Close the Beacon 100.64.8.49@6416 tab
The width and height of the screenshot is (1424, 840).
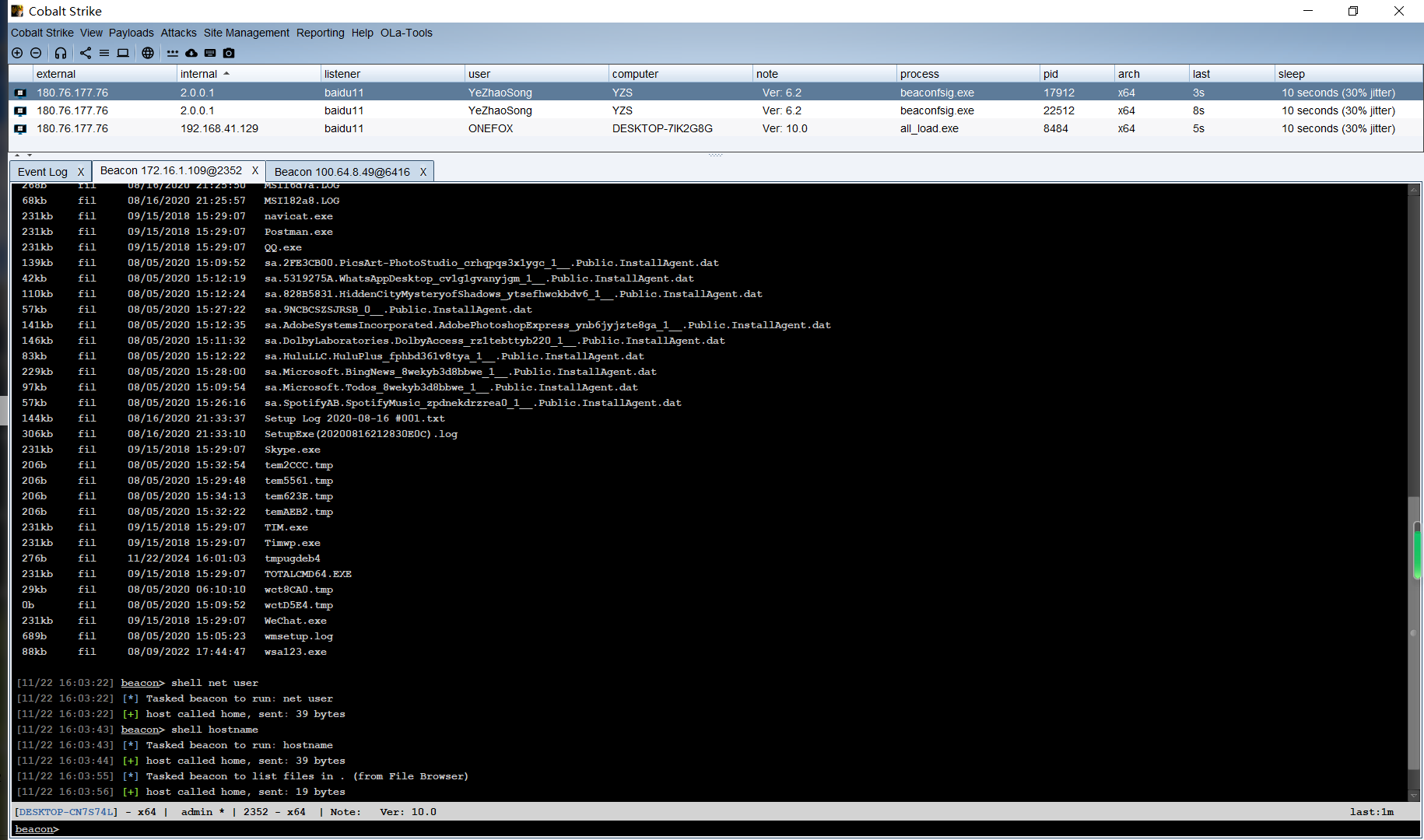click(x=423, y=172)
